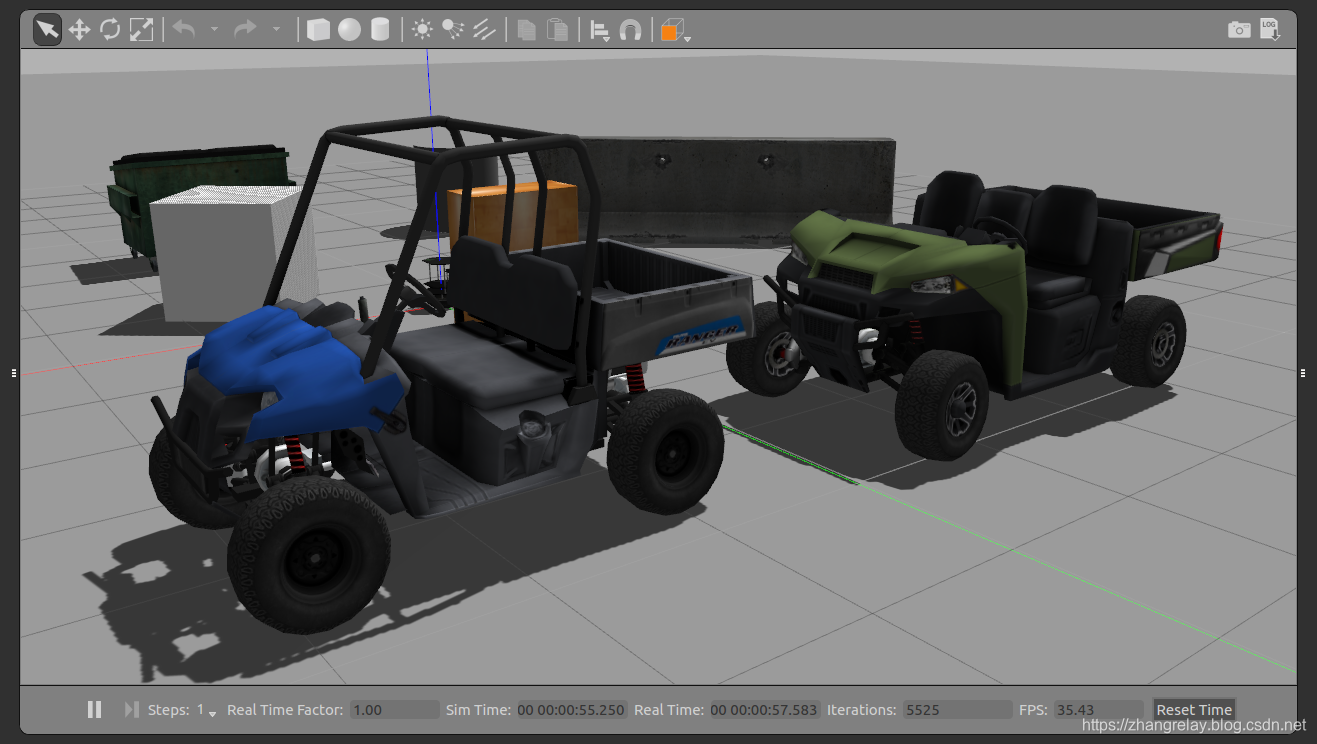This screenshot has height=744, width=1317.
Task: Pause the simulation
Action: (94, 709)
